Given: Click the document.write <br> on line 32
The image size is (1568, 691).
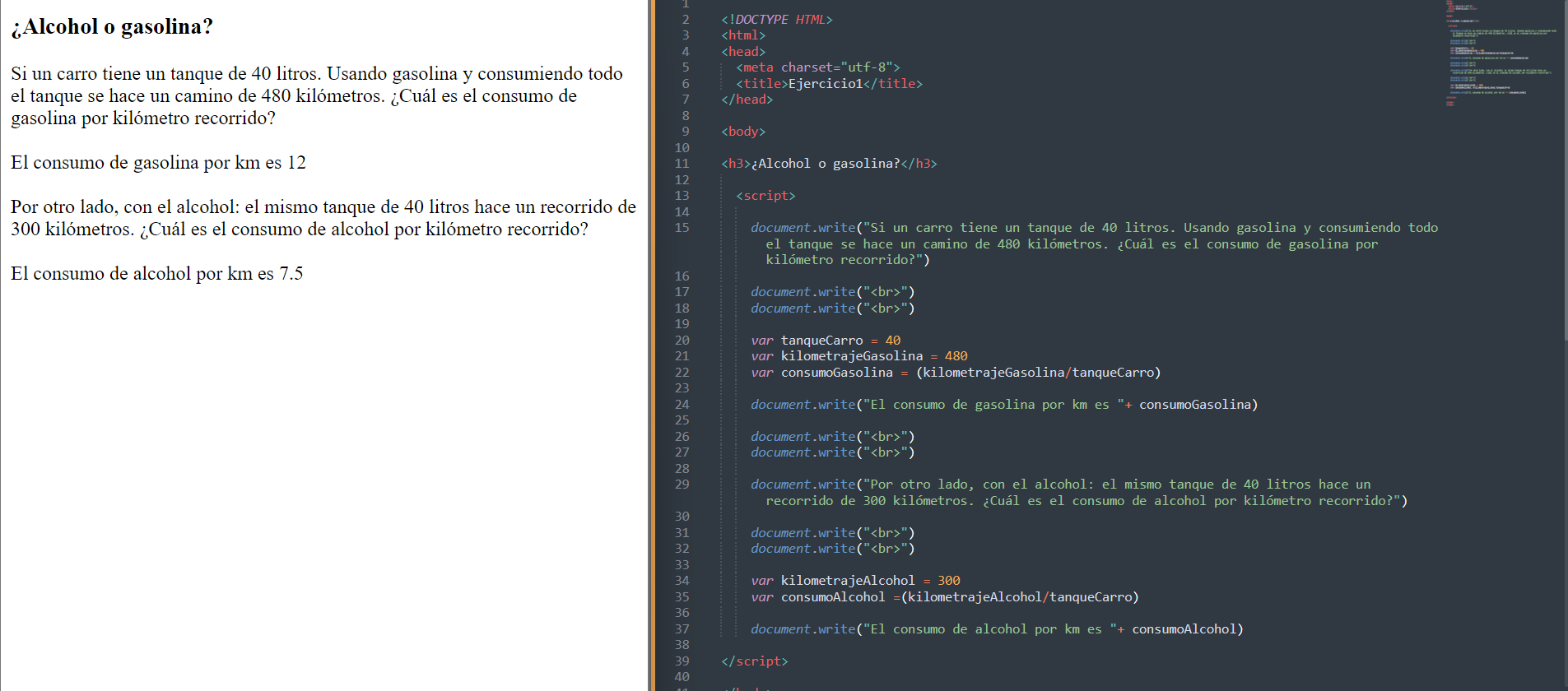Looking at the screenshot, I should [833, 549].
